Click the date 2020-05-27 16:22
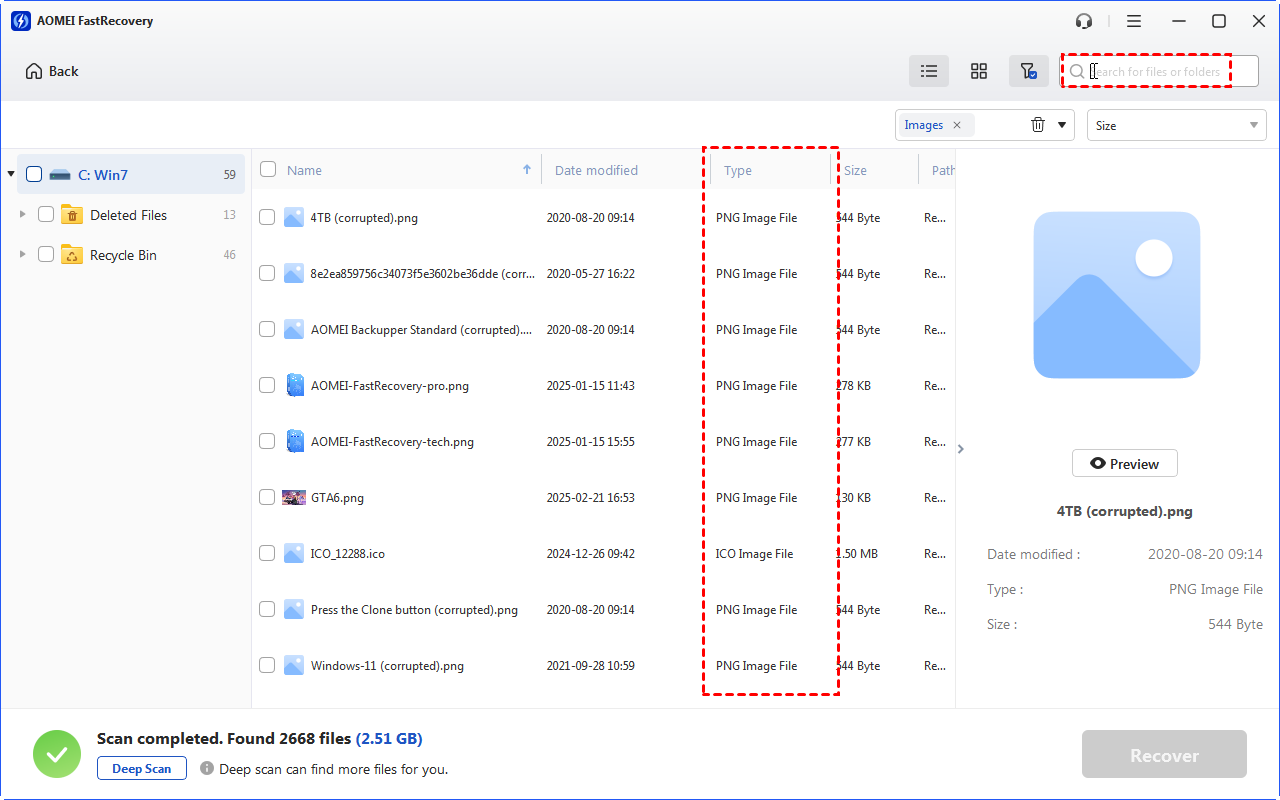 [591, 273]
